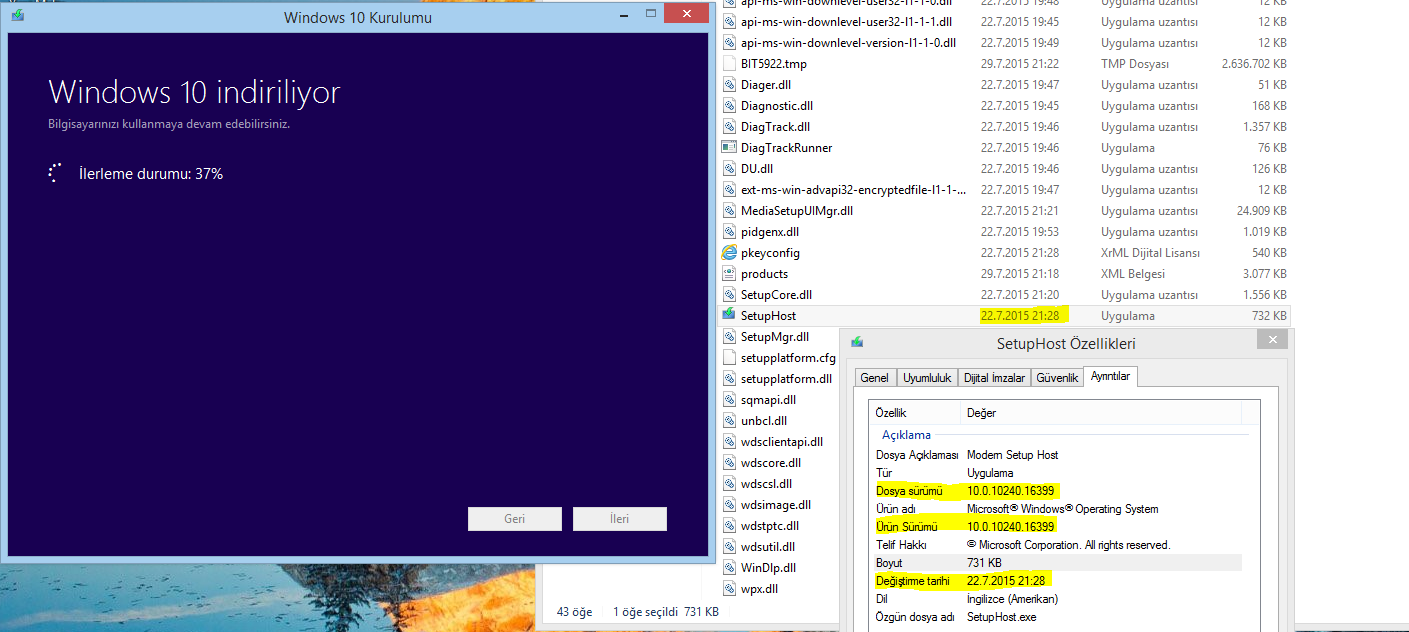Image resolution: width=1409 pixels, height=632 pixels.
Task: Click the pidgenx.dll file icon
Action: tap(729, 231)
